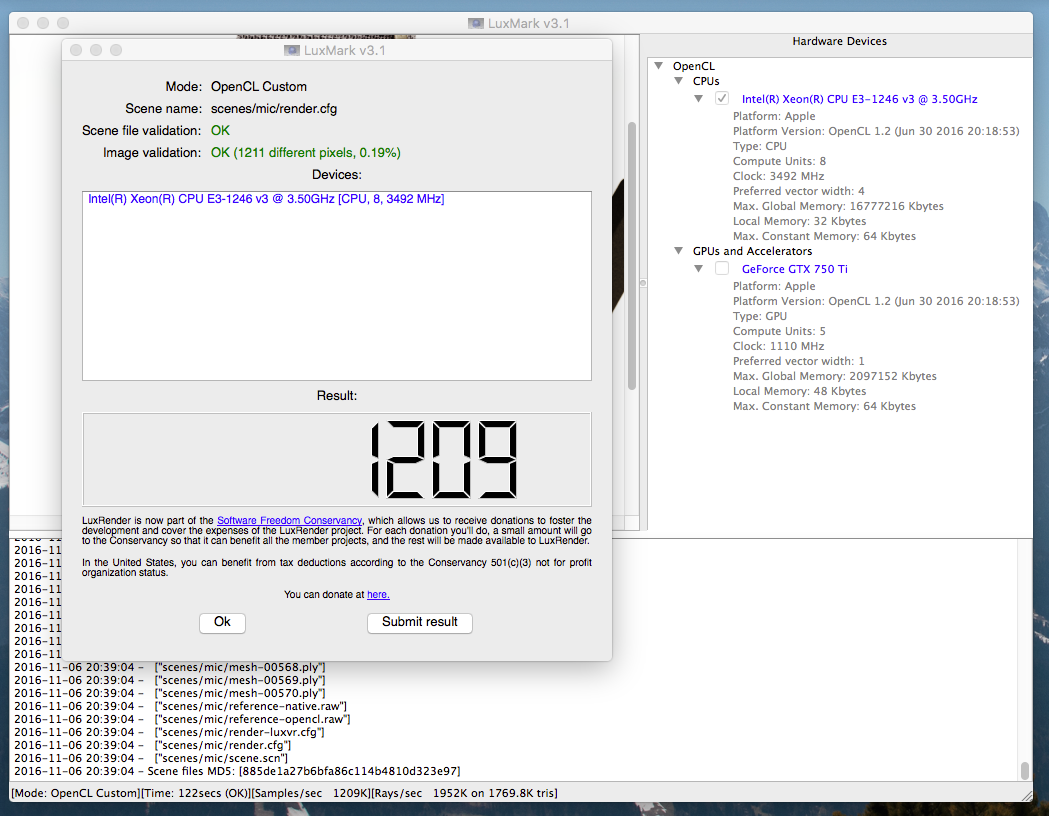This screenshot has height=816, width=1049.
Task: Collapse GPUs and Accelerators group
Action: point(679,251)
